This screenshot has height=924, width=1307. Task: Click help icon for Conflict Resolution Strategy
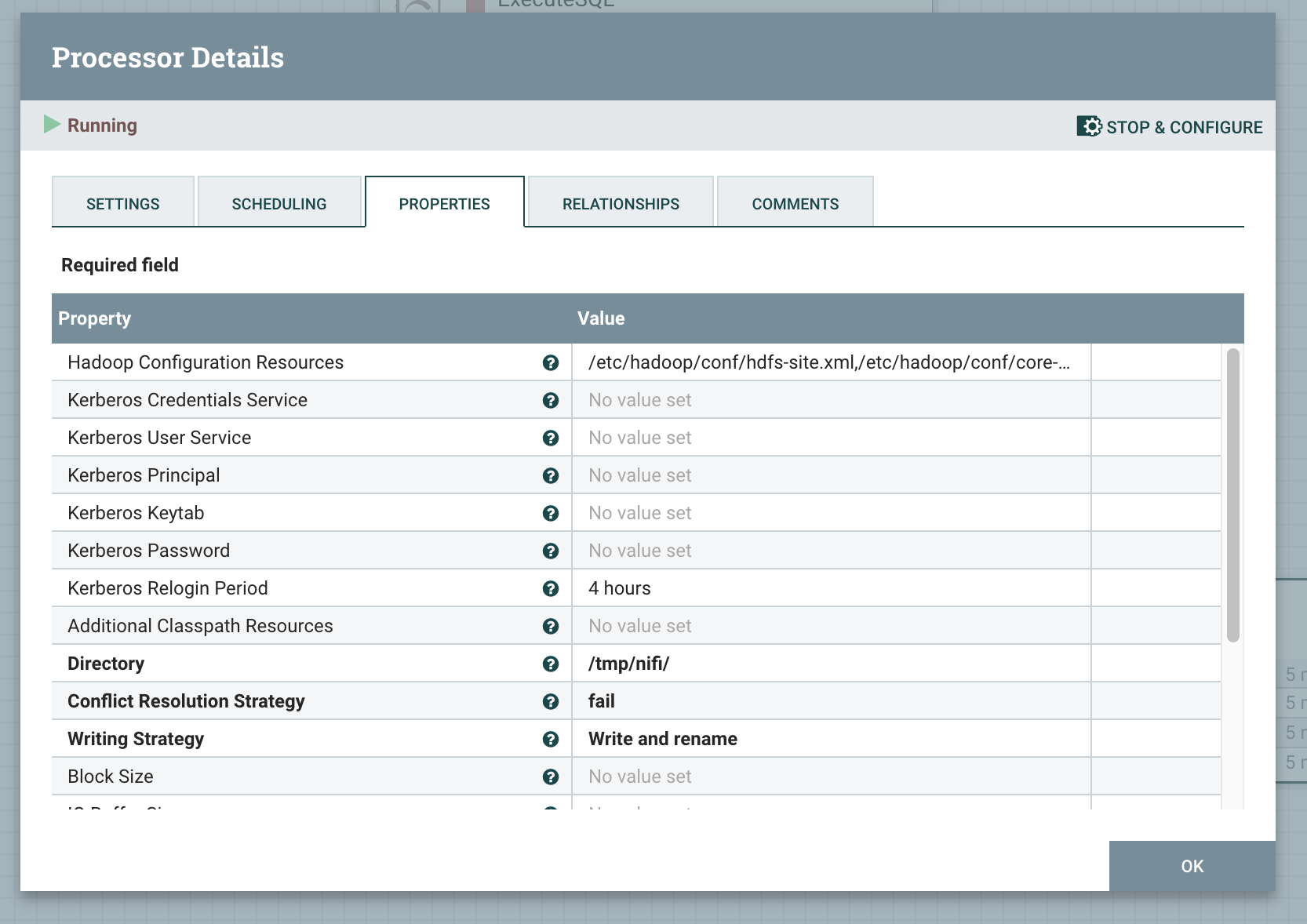[551, 701]
